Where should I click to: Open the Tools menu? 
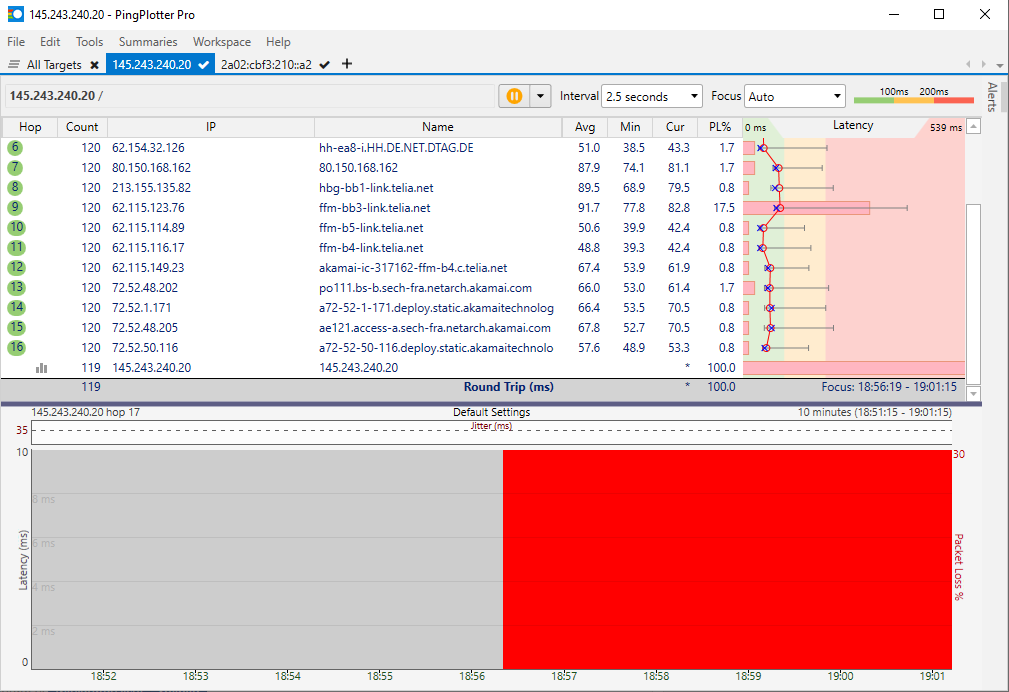89,42
